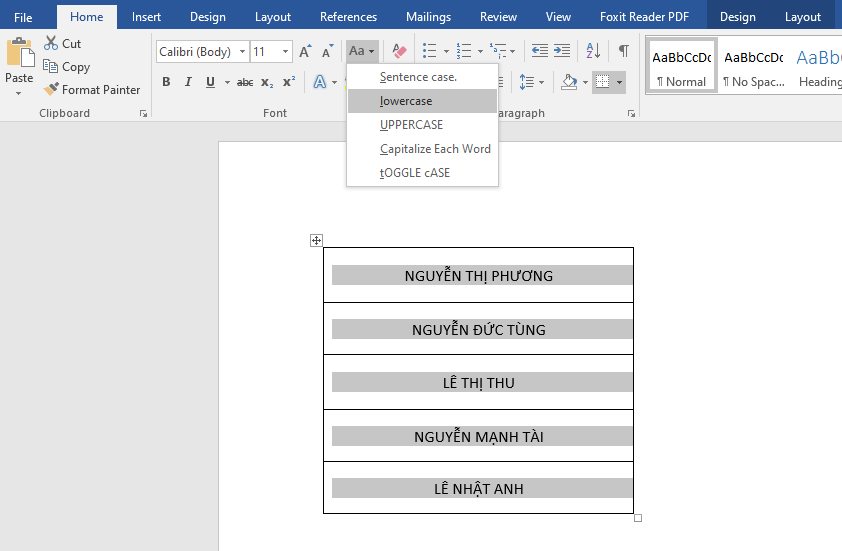Image resolution: width=842 pixels, height=551 pixels.
Task: Click the table cell NGUYỄN THỊ PHƯƠNG
Action: tap(478, 276)
